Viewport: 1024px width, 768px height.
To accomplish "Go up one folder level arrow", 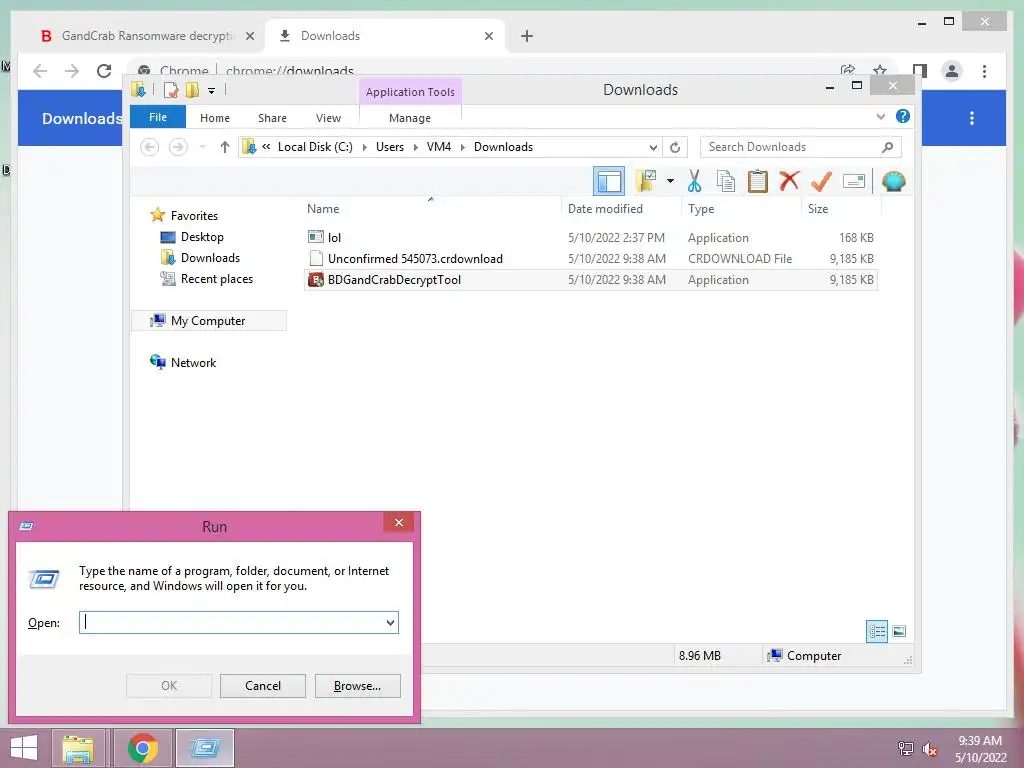I will [225, 147].
